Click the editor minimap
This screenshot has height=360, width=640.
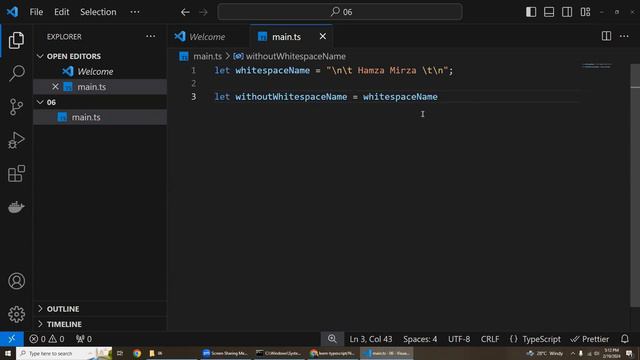click(596, 66)
